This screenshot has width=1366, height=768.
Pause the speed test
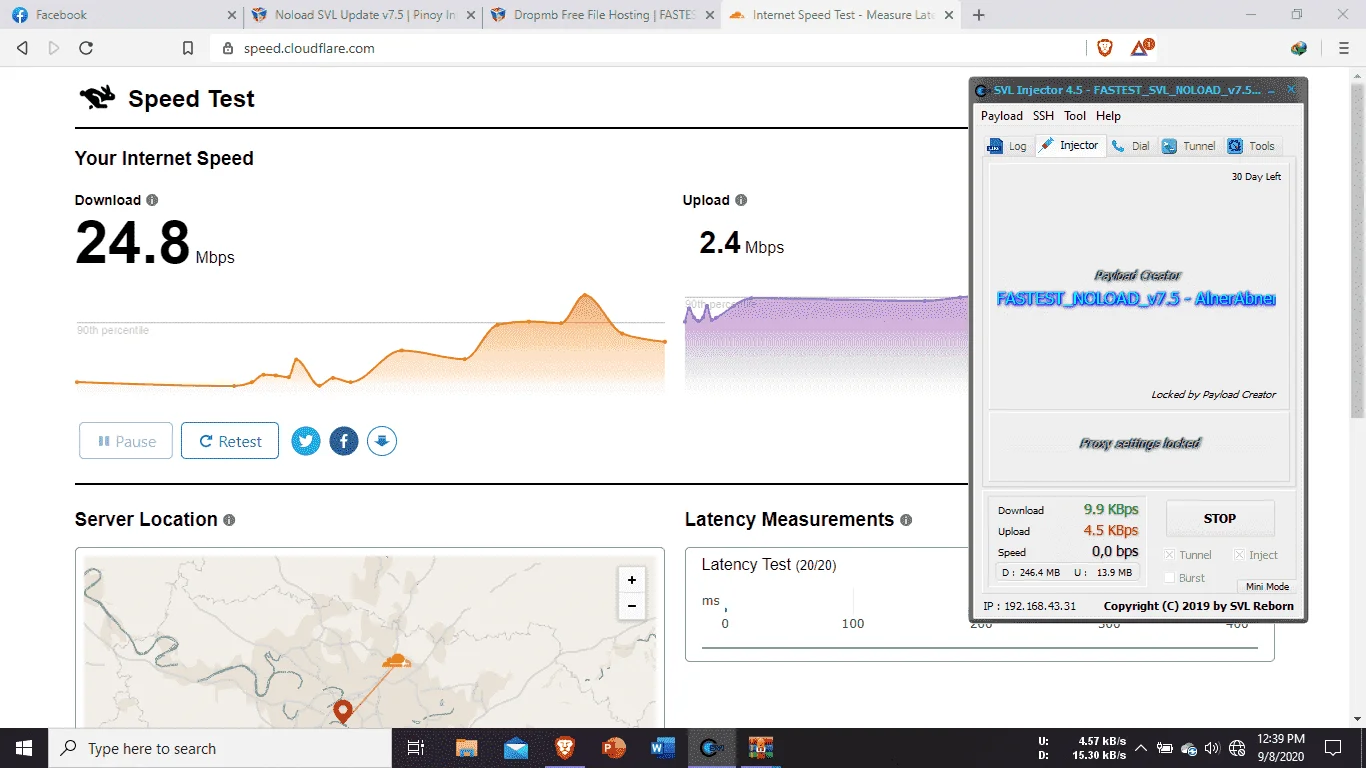tap(126, 441)
